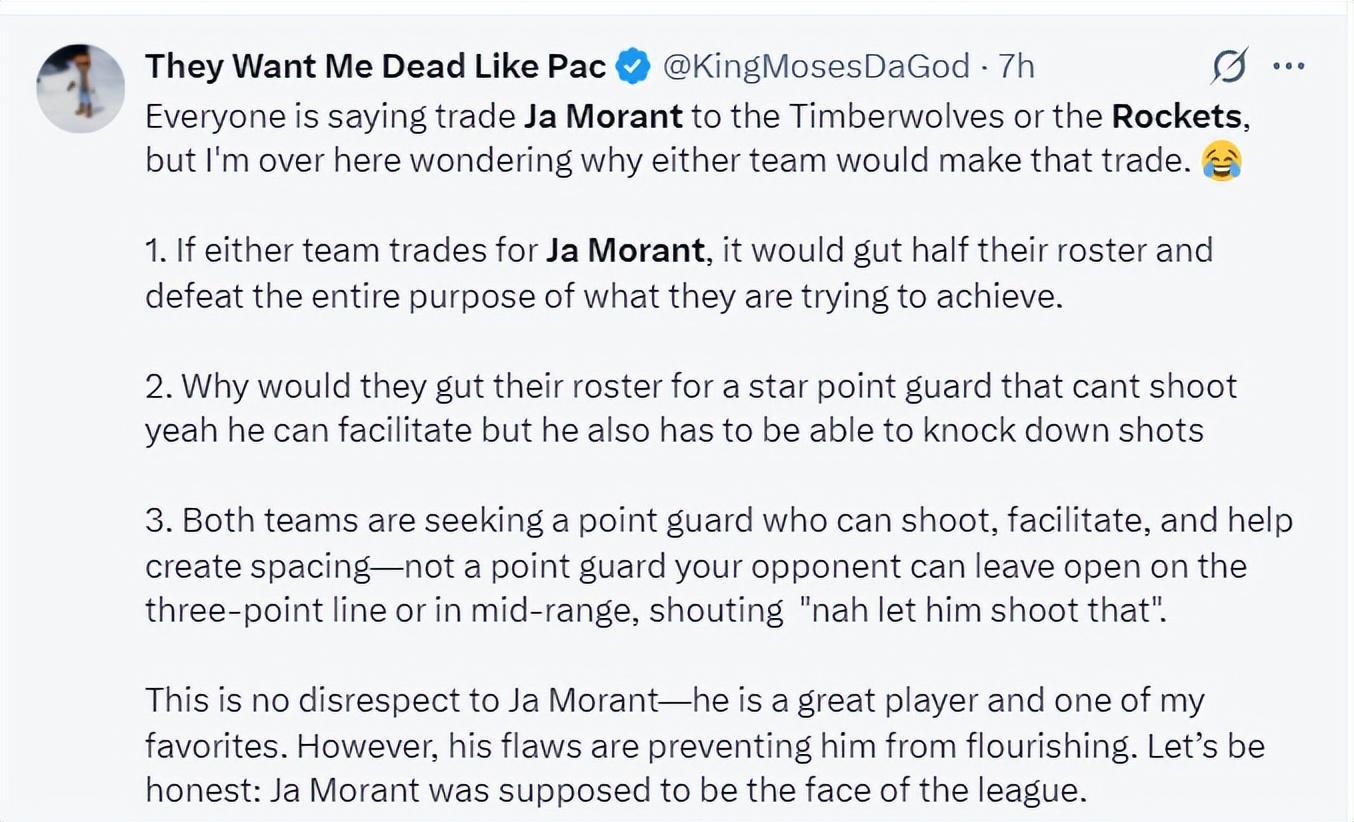Click bold "Ja Morant" in the opening sentence
Screen dimensions: 1354x822
604,116
